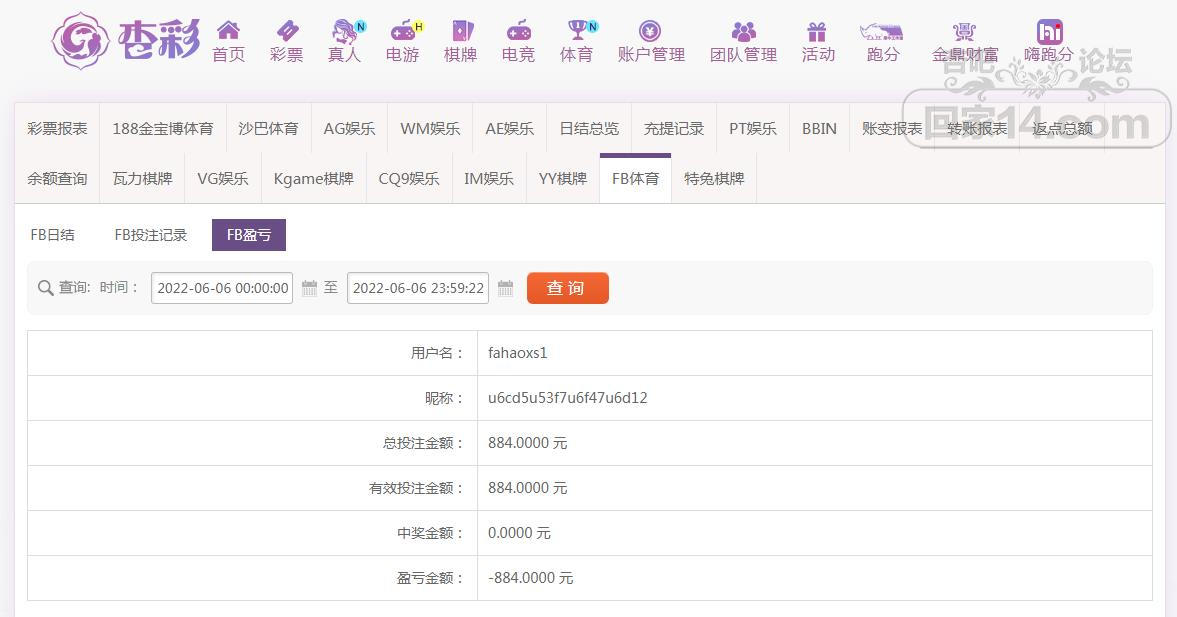Click the 首页 home icon

228,31
